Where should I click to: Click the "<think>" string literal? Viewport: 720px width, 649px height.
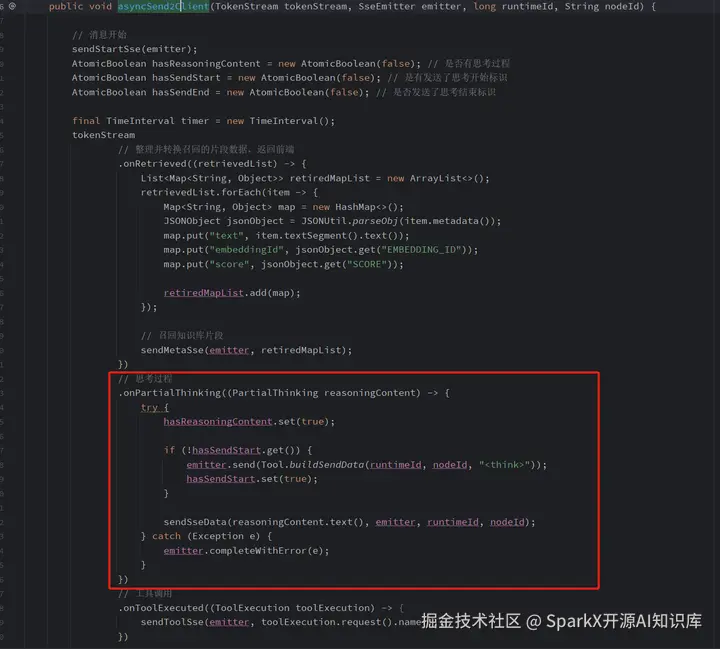click(x=504, y=465)
